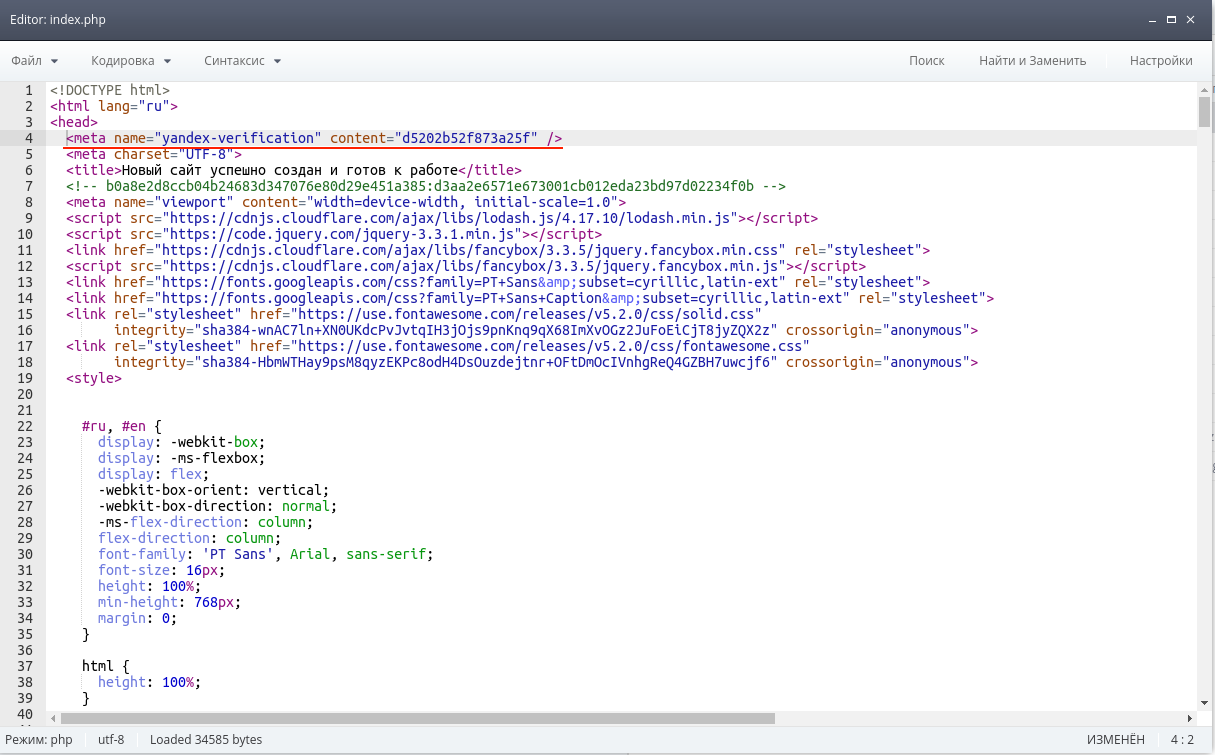Open the Настройки settings

pyautogui.click(x=1160, y=61)
